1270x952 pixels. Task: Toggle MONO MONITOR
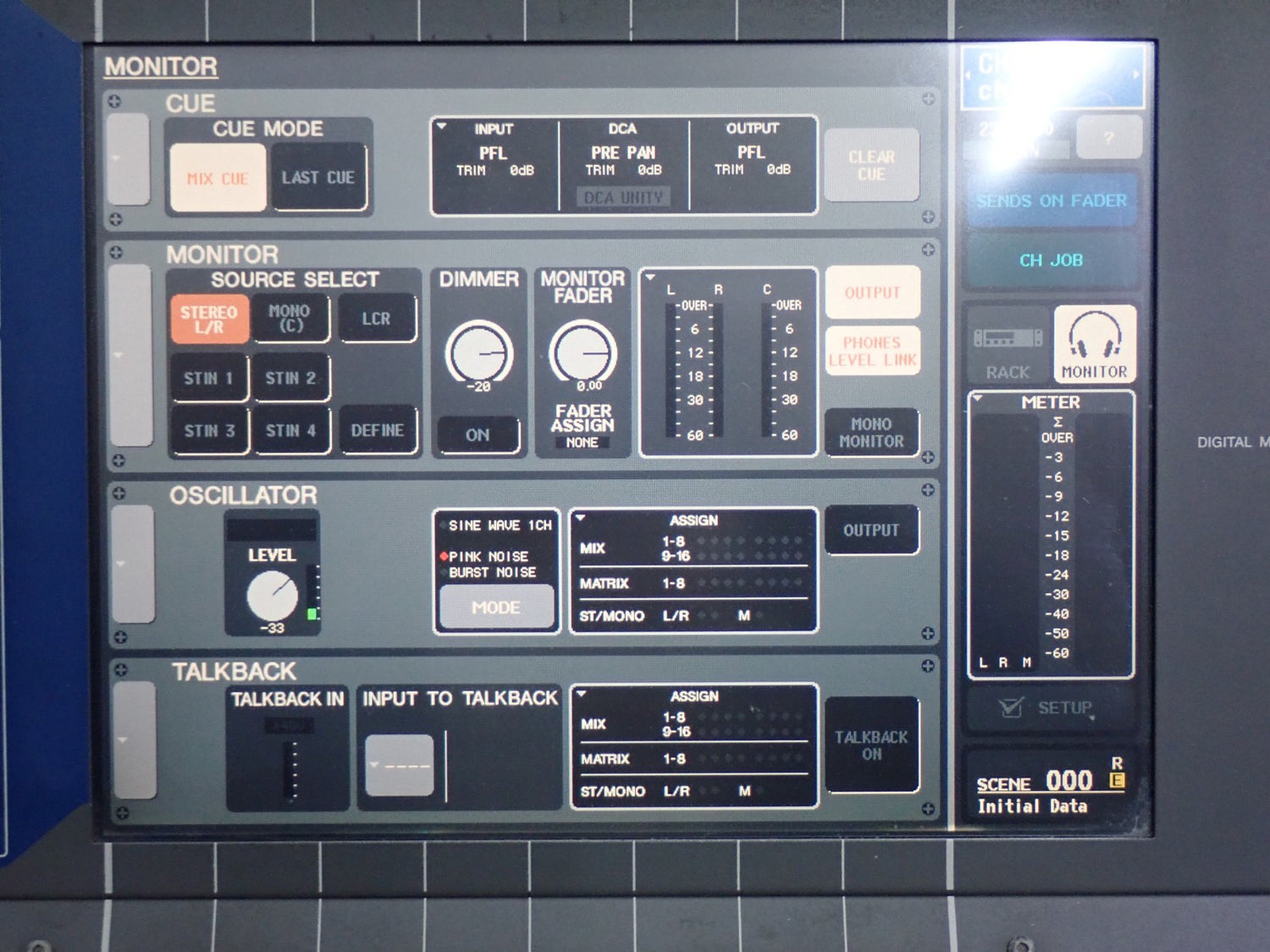871,432
